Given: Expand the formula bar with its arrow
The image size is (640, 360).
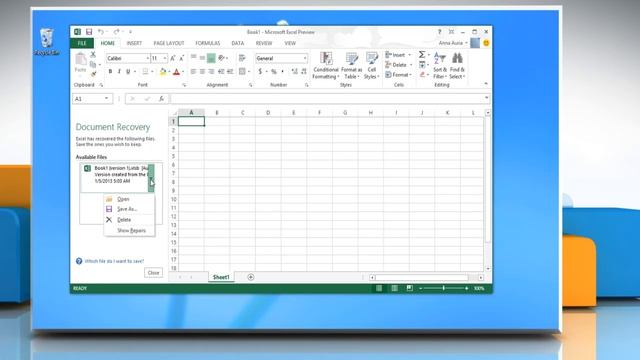Looking at the screenshot, I should point(487,98).
